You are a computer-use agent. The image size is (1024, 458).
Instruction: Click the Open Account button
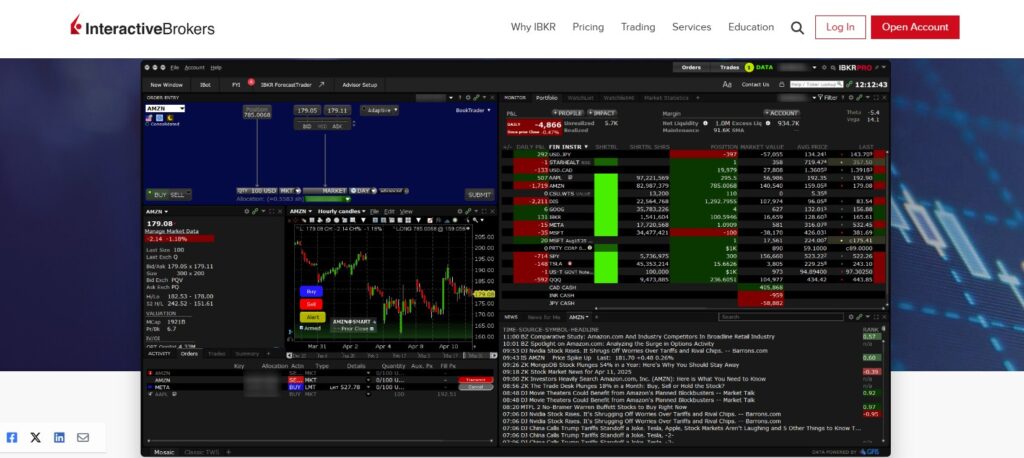tap(915, 27)
